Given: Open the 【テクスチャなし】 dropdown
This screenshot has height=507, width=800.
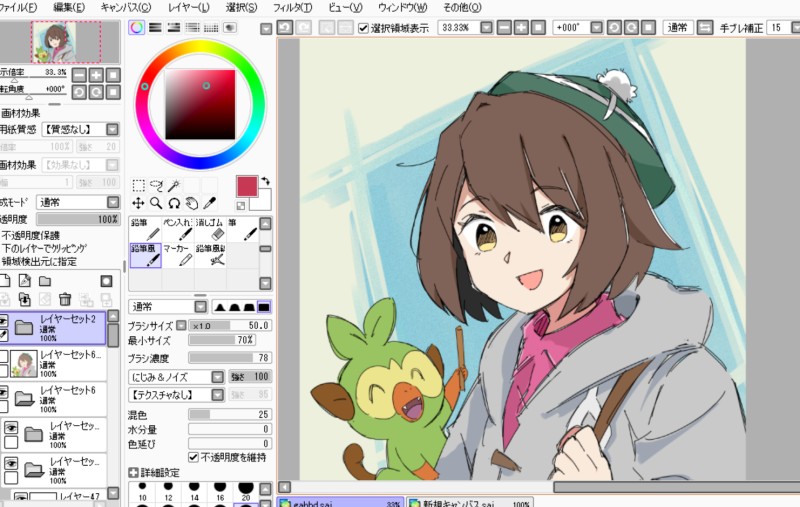Looking at the screenshot, I should (218, 394).
